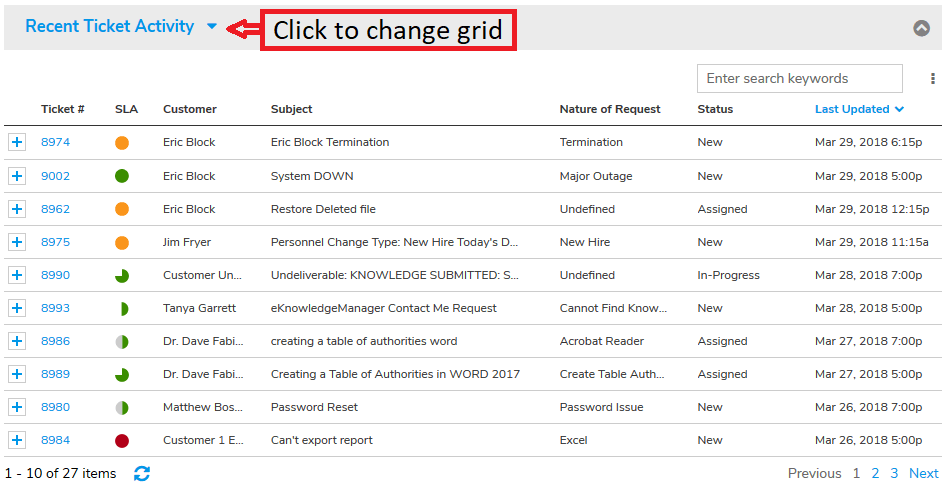Expand ticket 8993 row details
The height and width of the screenshot is (498, 949).
point(17,308)
